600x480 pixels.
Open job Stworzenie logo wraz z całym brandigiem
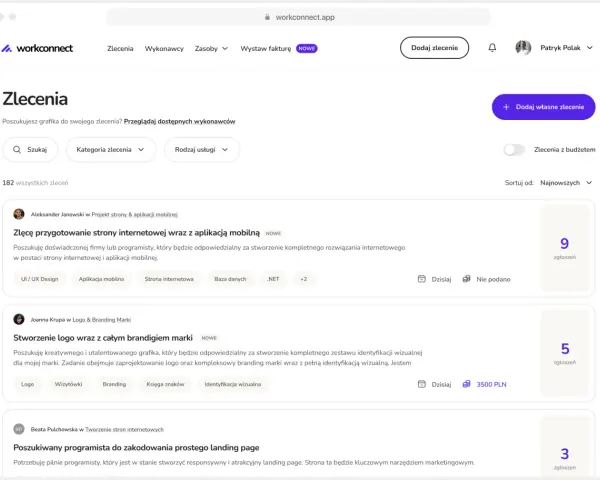(x=103, y=338)
